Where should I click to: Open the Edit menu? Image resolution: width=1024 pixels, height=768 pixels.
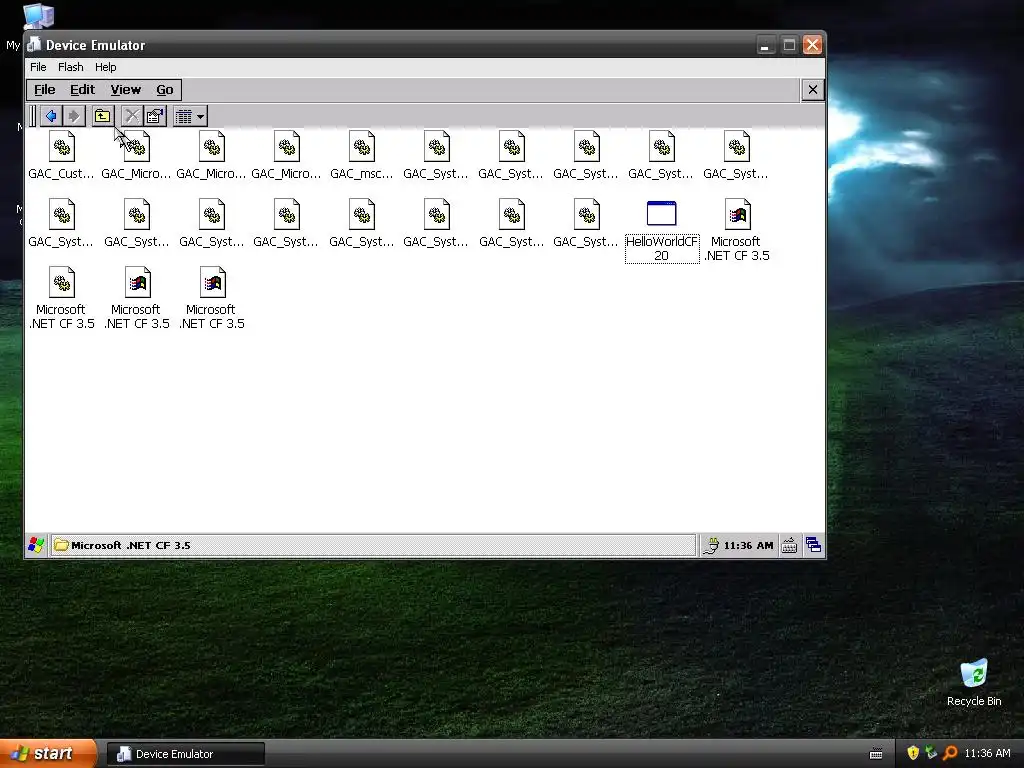(82, 89)
